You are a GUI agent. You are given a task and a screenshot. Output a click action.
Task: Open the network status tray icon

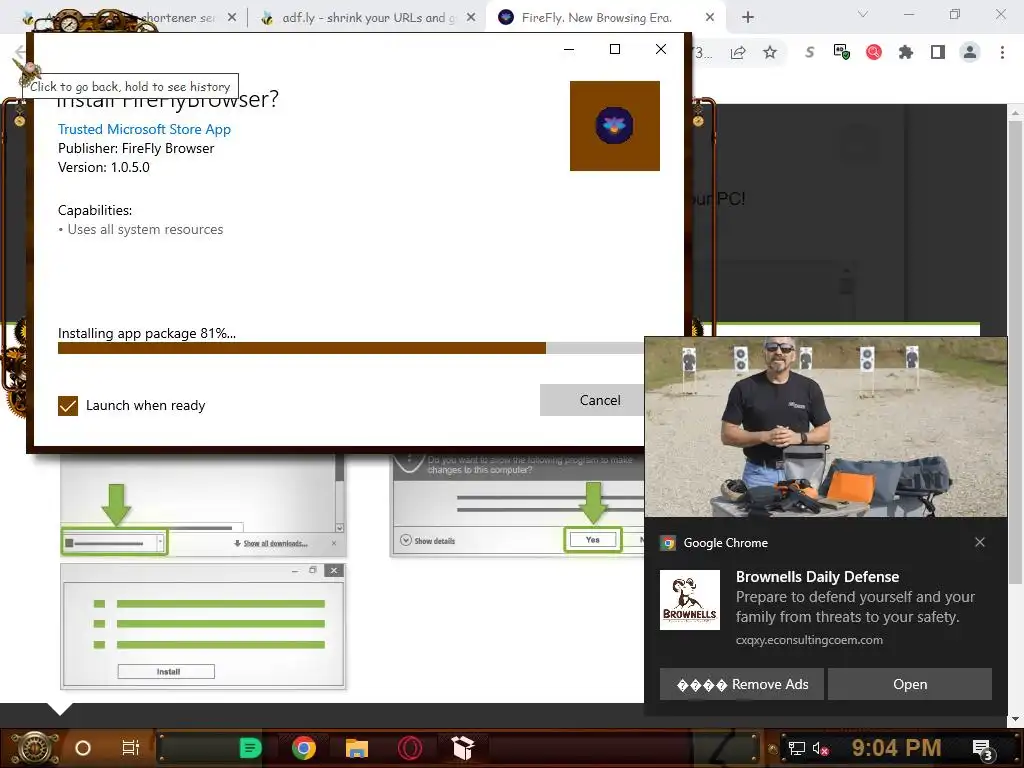pyautogui.click(x=796, y=748)
